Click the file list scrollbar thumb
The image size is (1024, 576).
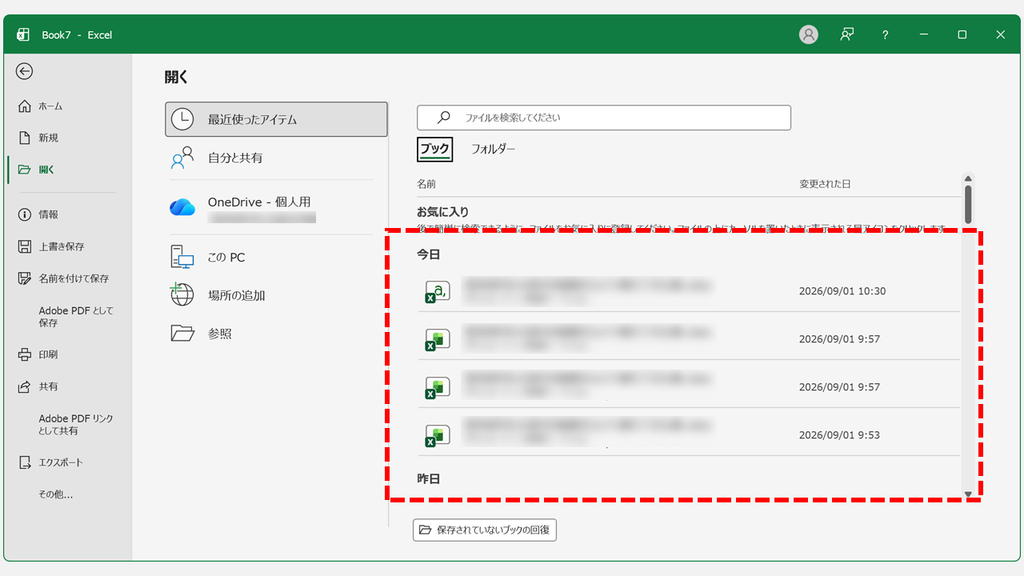(x=968, y=205)
